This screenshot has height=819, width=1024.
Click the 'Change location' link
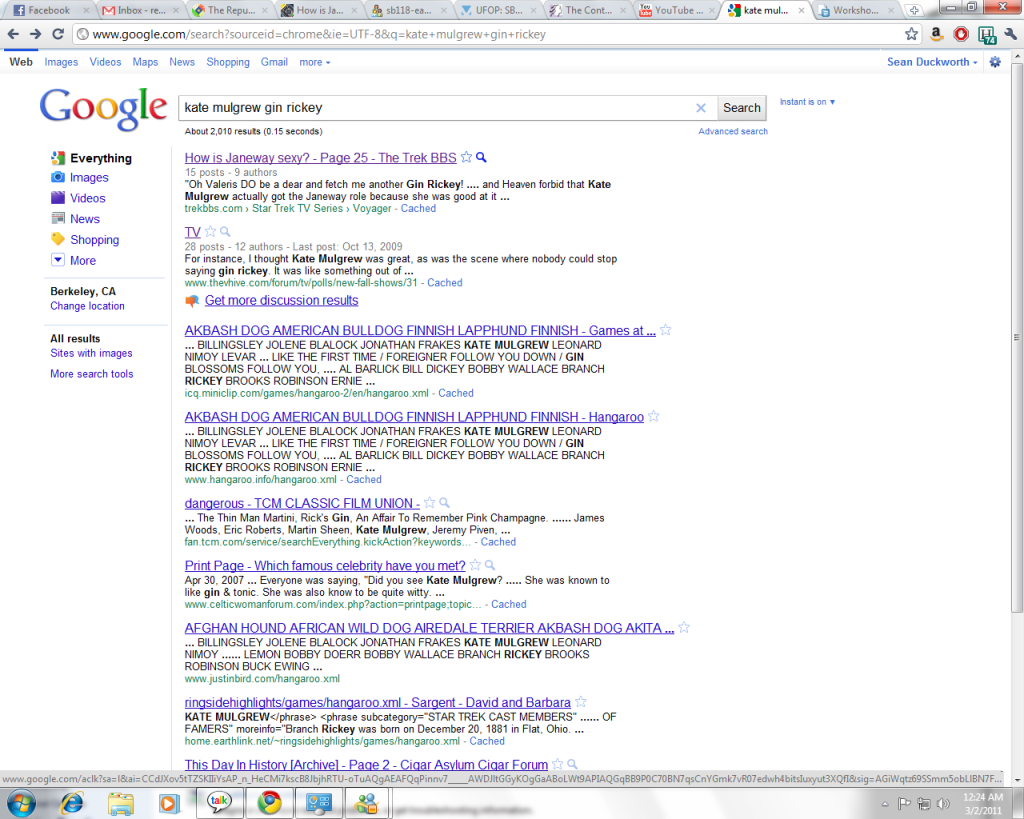coord(88,306)
